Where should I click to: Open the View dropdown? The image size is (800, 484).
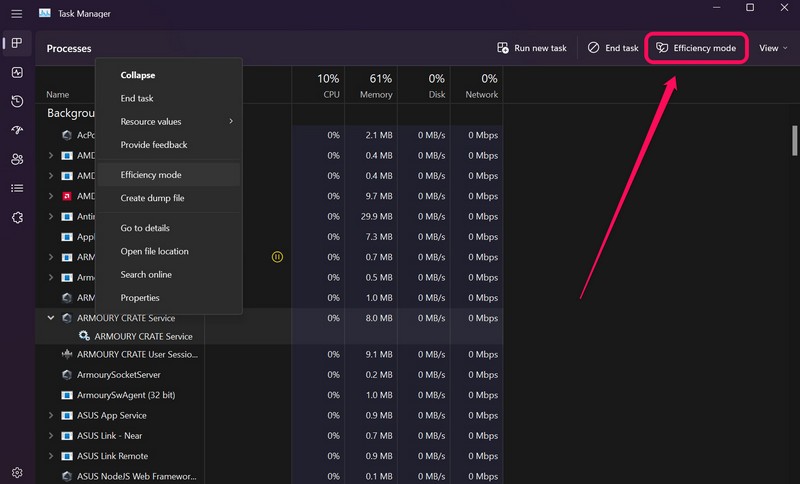(772, 48)
